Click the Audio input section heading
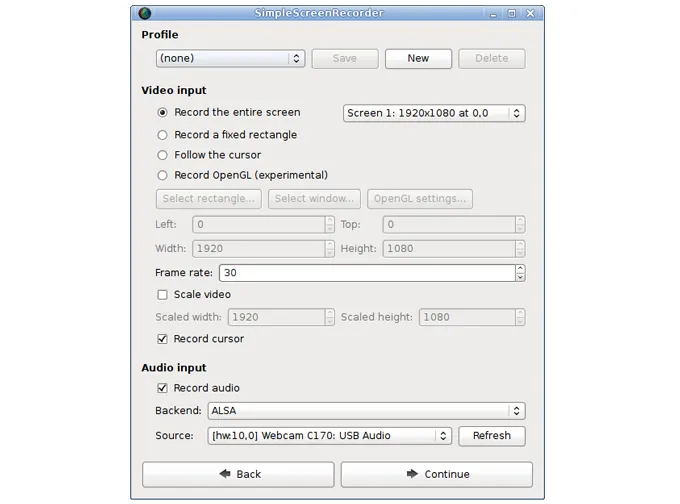 point(174,368)
